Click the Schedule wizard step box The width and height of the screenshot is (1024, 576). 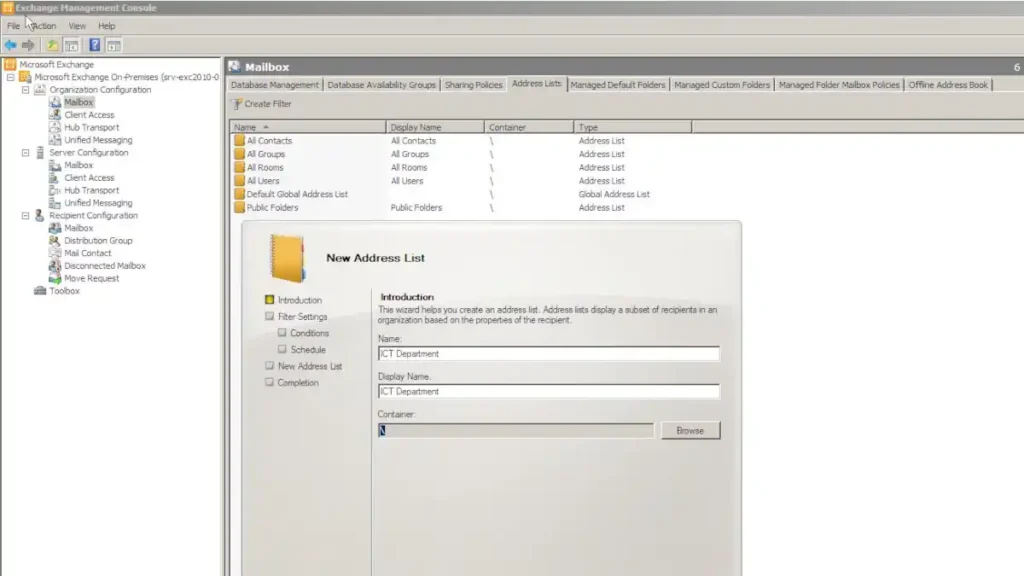282,349
